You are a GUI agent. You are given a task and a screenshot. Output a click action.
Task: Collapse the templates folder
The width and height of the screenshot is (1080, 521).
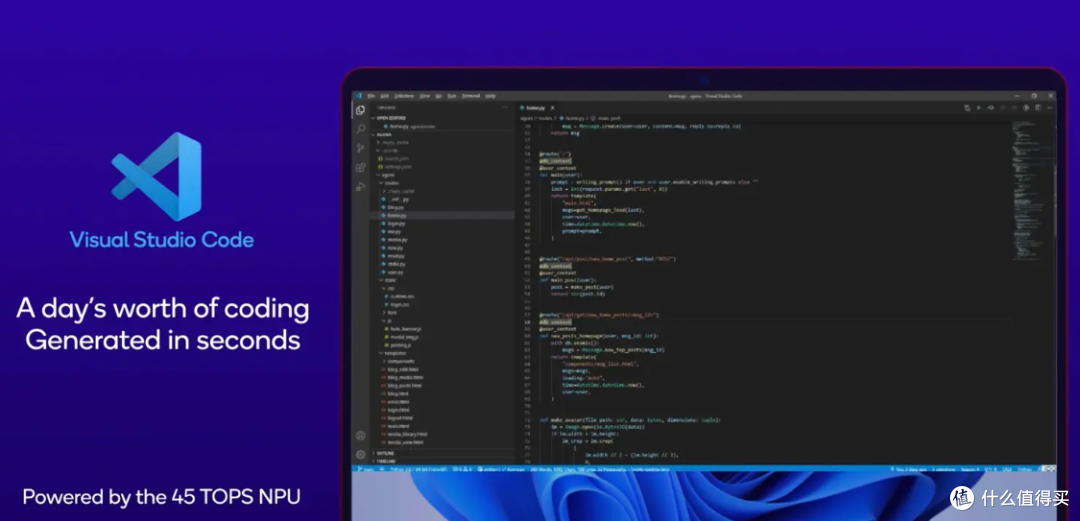coord(395,353)
